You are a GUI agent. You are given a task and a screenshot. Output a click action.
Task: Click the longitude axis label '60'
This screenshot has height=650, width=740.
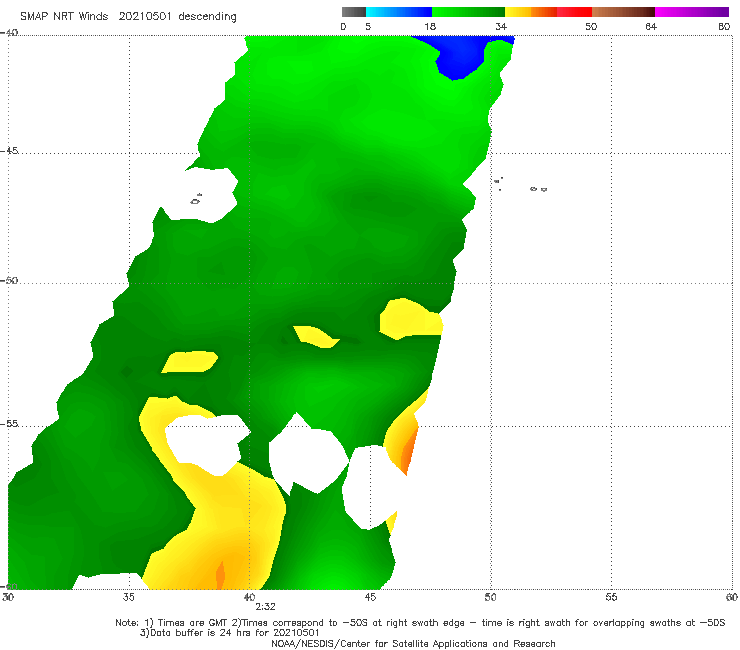pos(732,597)
